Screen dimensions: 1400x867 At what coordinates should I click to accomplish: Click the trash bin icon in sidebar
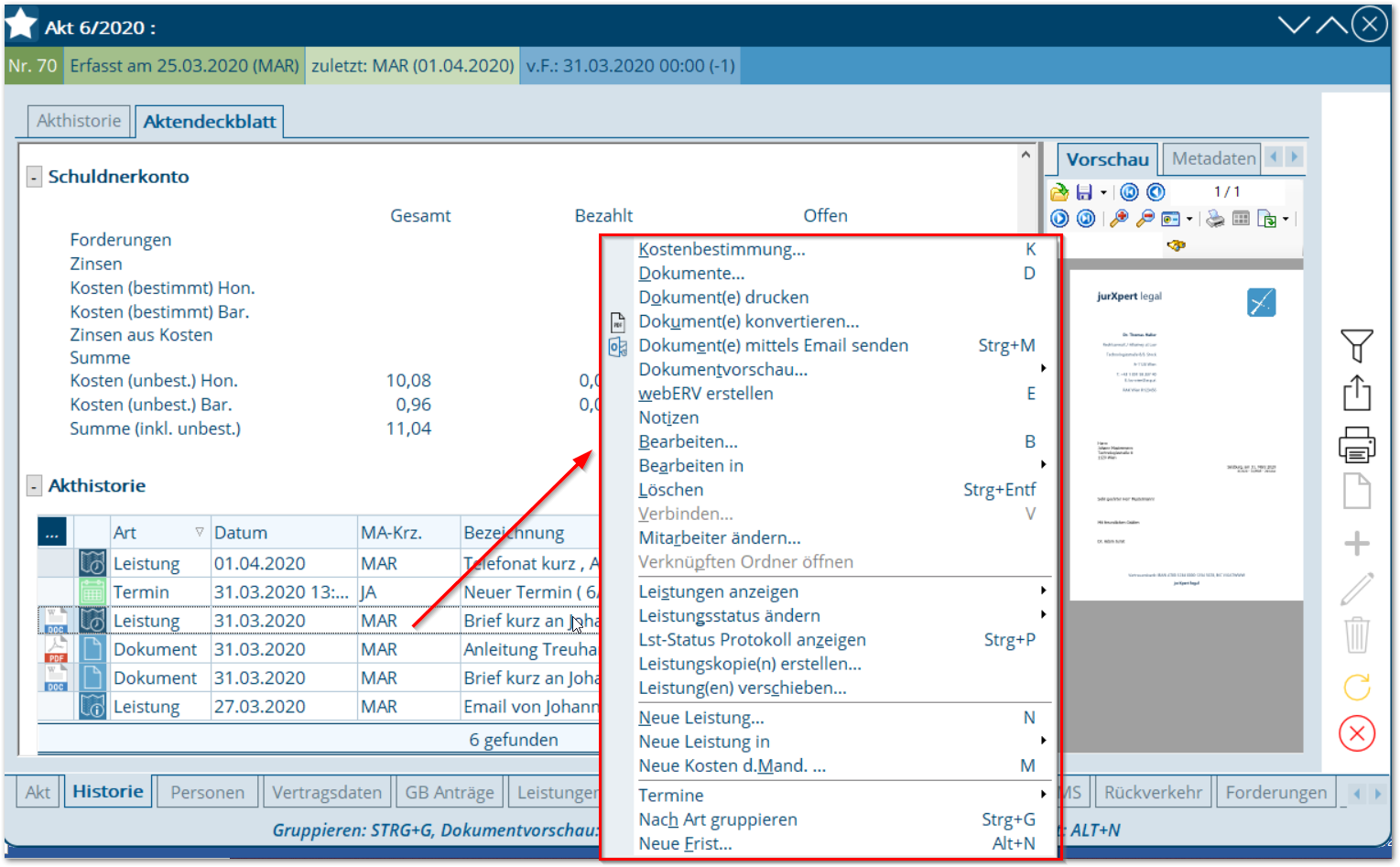pos(1356,634)
